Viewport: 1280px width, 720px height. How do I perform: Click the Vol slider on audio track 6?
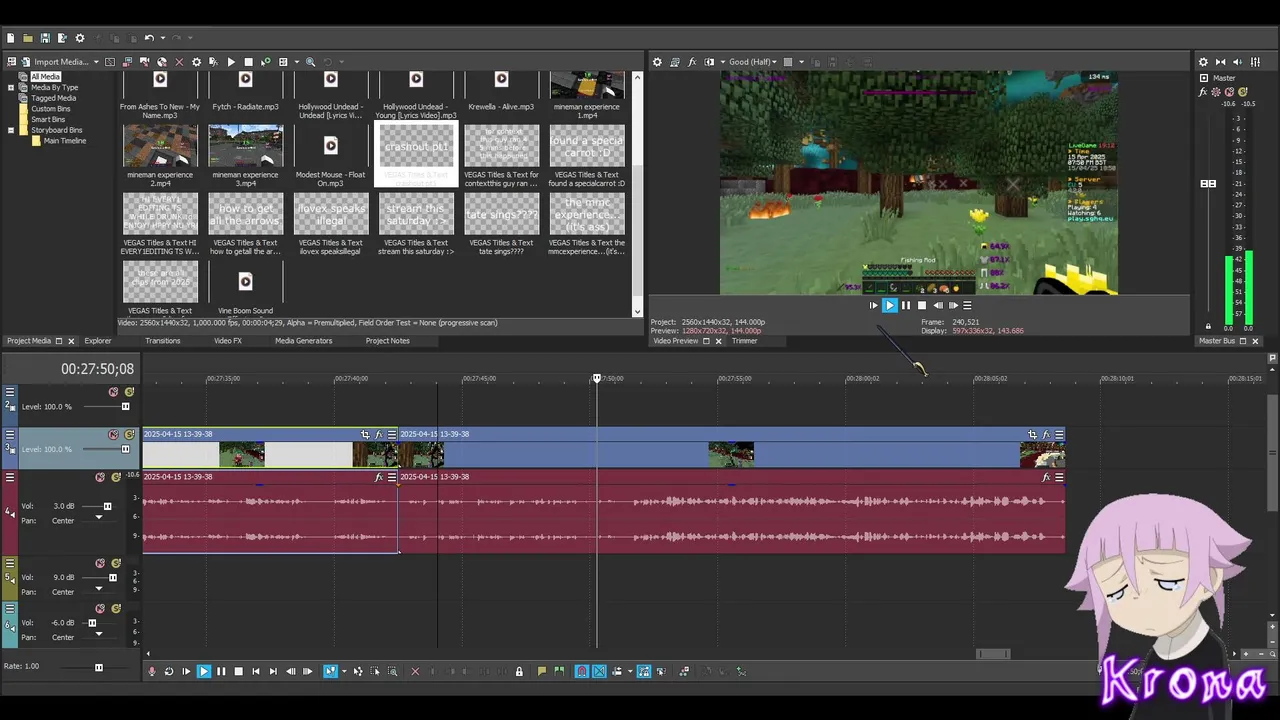[x=92, y=623]
